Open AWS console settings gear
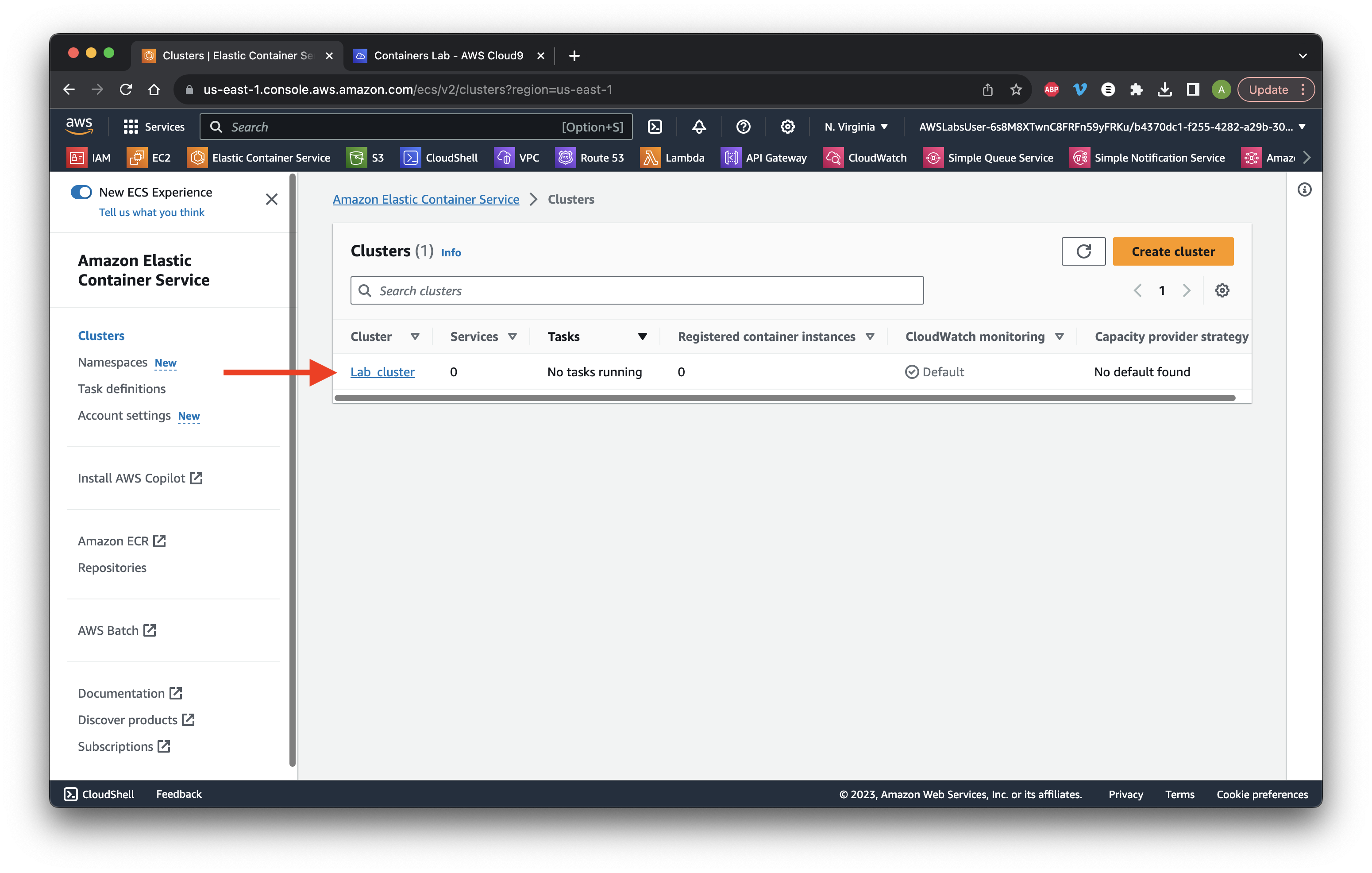 click(x=787, y=127)
